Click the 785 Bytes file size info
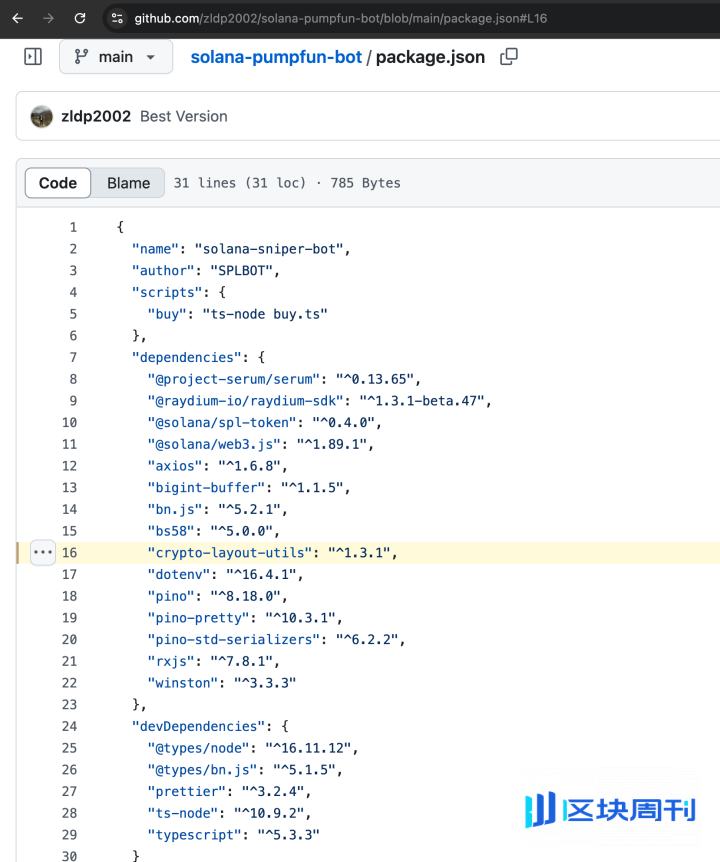The width and height of the screenshot is (720, 862). (365, 183)
